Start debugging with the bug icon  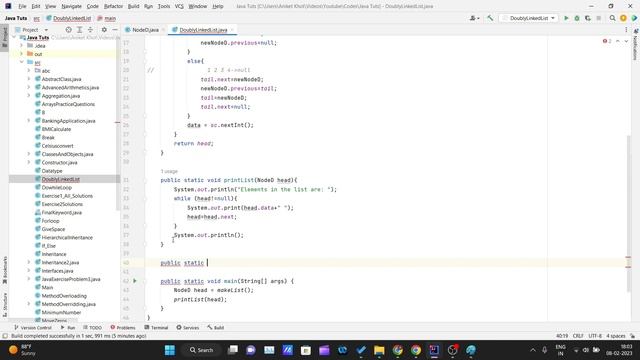point(577,18)
